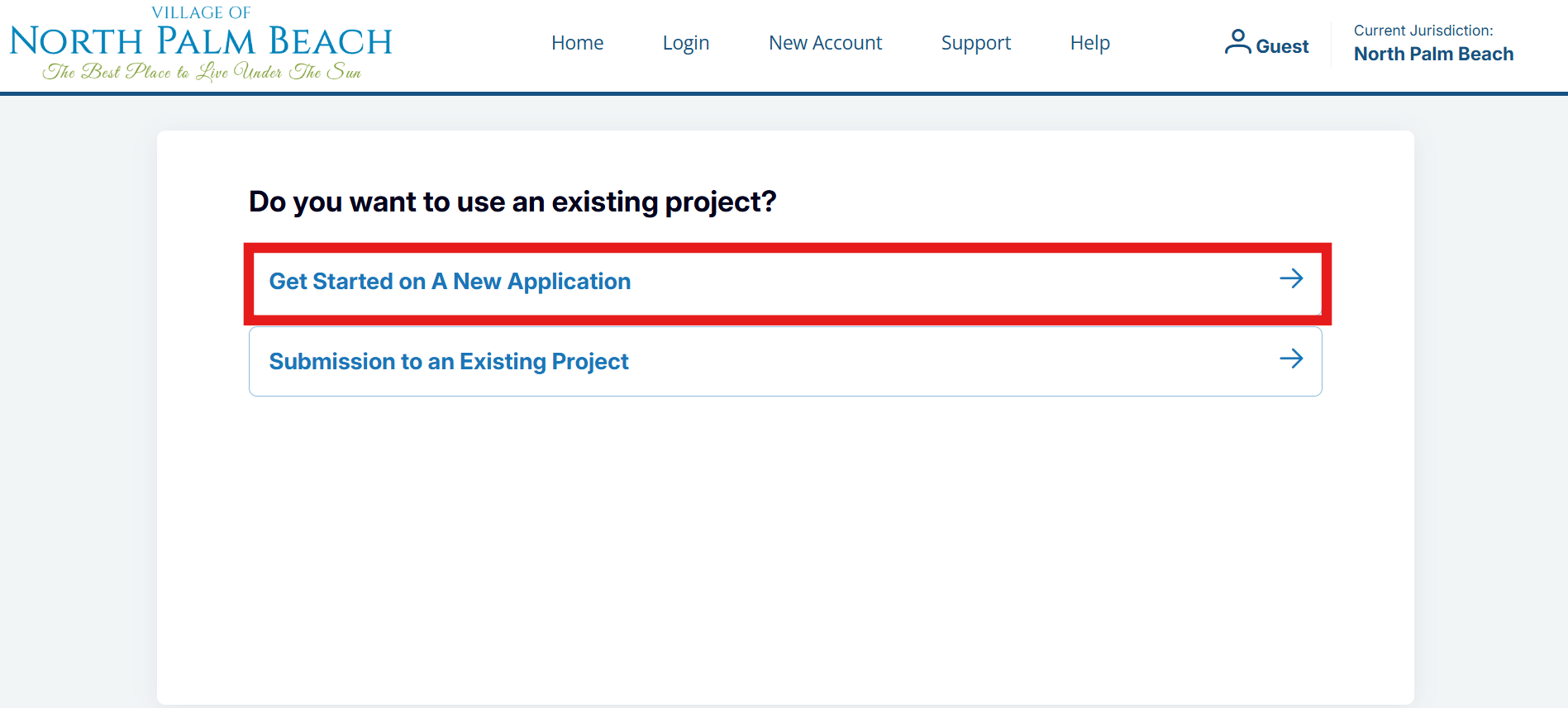Click 'Village of' text in the logo
The image size is (1568, 708).
click(201, 12)
